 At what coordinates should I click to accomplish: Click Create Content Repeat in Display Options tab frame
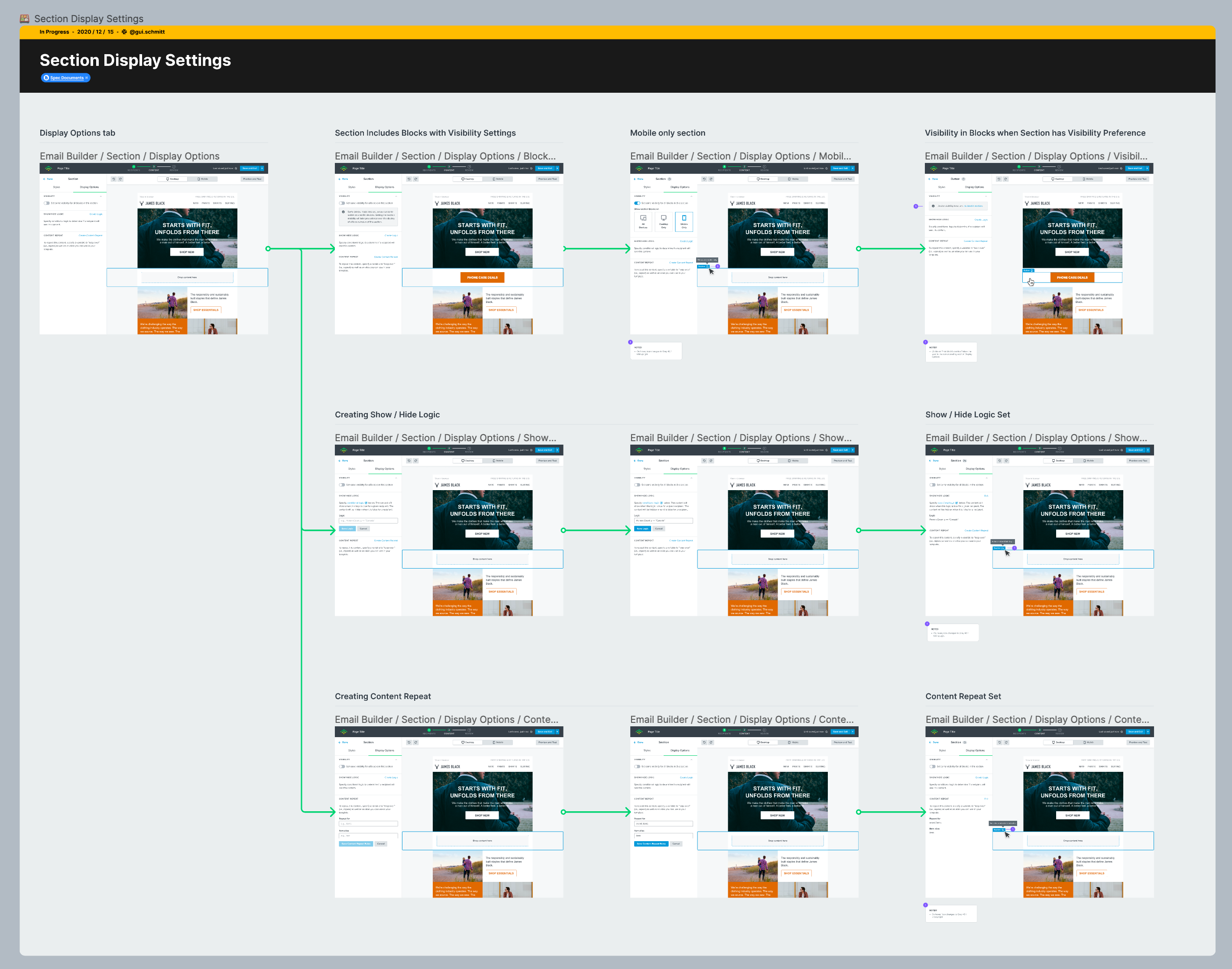click(91, 235)
